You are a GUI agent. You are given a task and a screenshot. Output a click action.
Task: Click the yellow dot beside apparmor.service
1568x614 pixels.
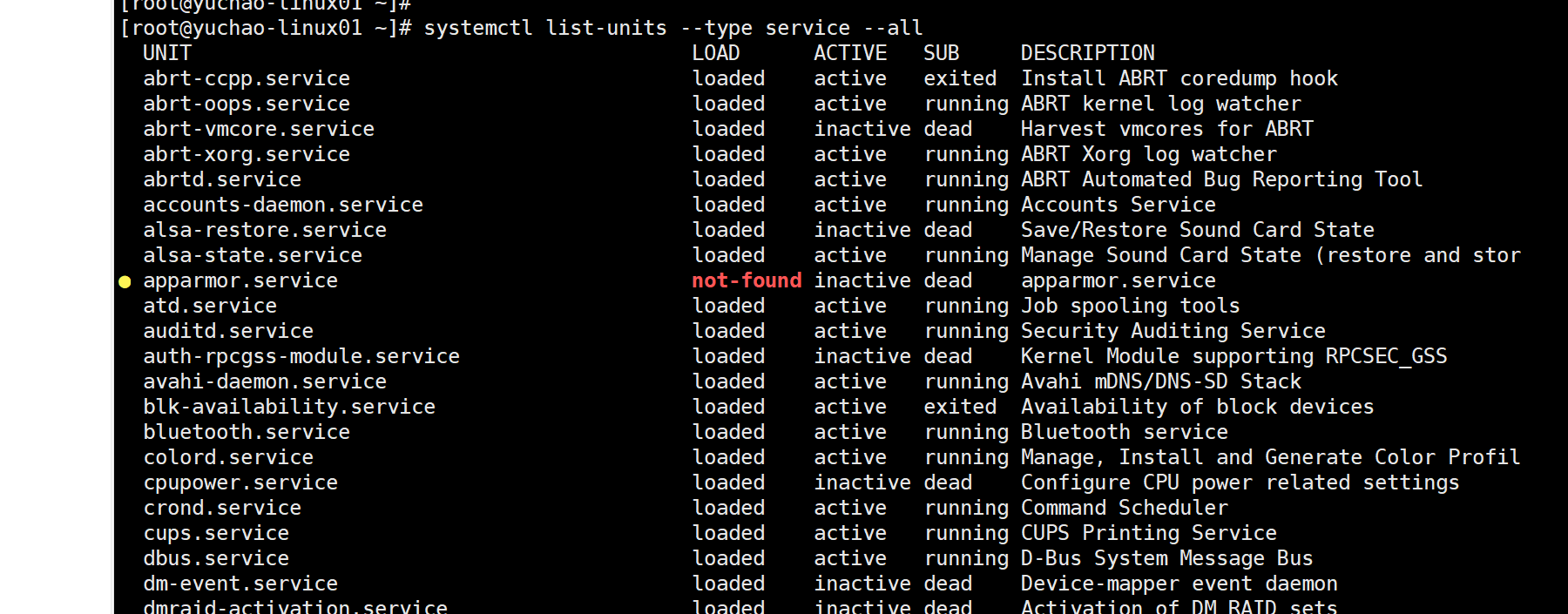coord(125,281)
